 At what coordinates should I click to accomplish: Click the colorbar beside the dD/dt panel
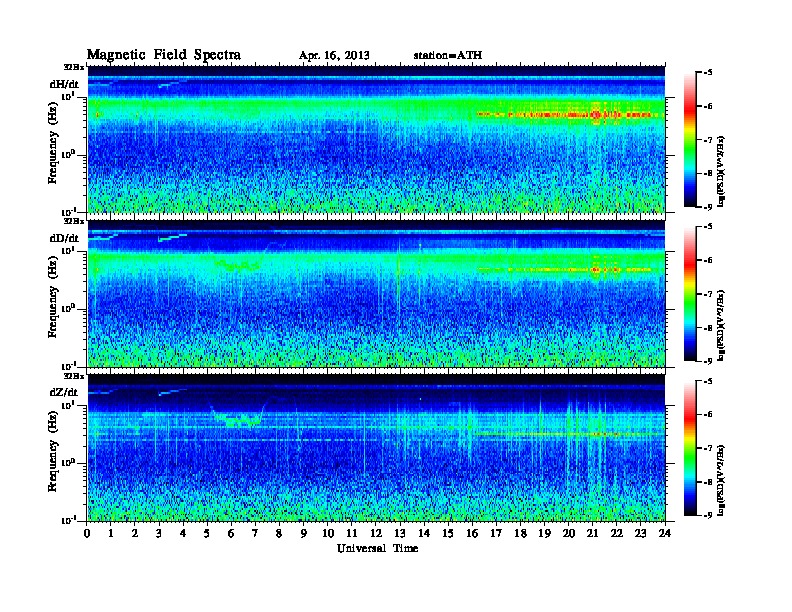[690, 293]
